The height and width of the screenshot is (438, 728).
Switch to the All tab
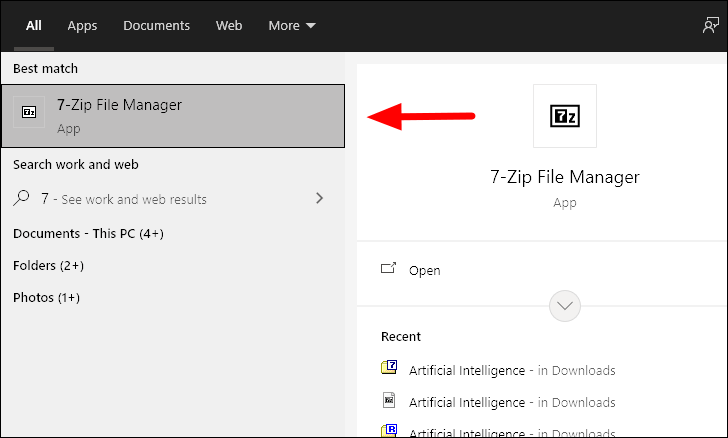(x=33, y=26)
